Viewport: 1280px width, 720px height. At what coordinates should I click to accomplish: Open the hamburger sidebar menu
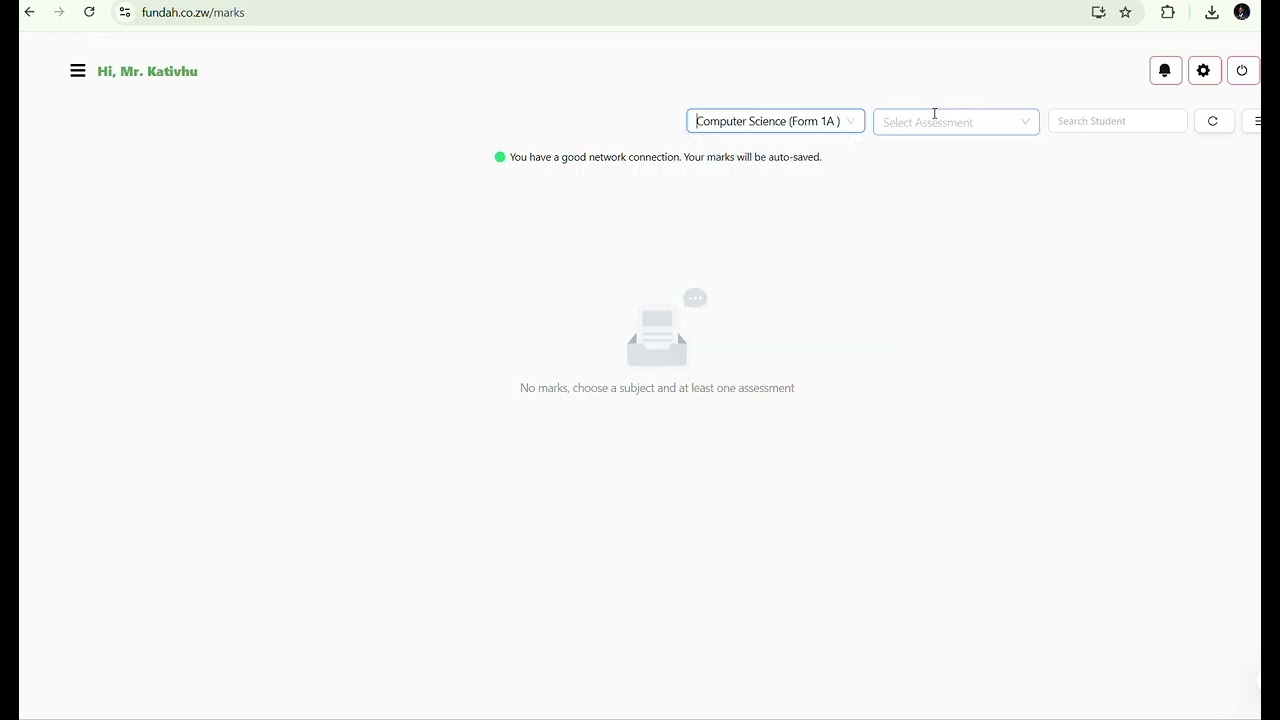(78, 71)
